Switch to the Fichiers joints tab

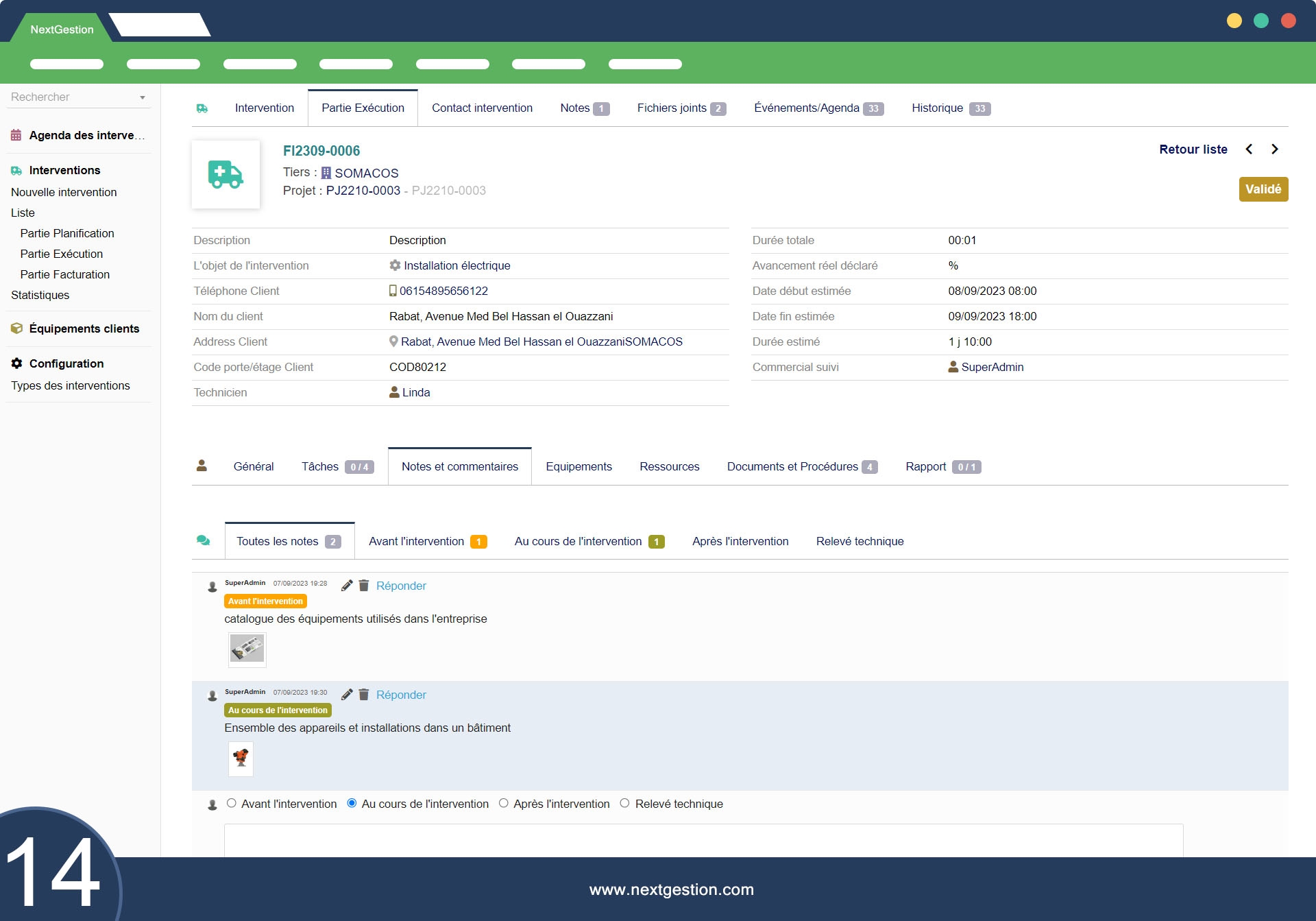(x=680, y=108)
